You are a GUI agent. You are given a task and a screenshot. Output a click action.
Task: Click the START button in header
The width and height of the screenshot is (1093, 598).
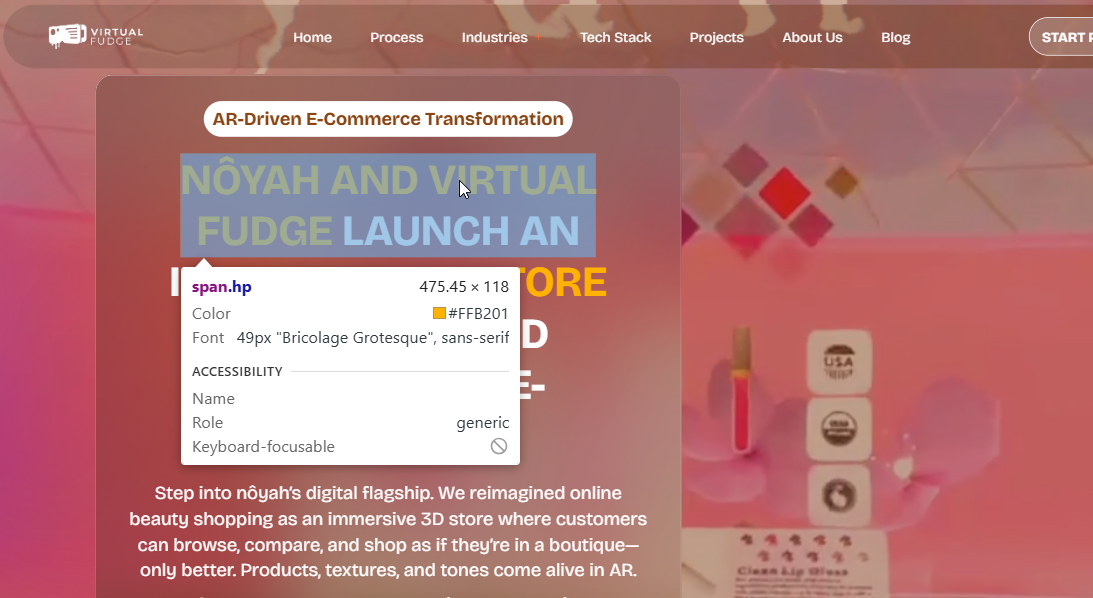(x=1061, y=37)
